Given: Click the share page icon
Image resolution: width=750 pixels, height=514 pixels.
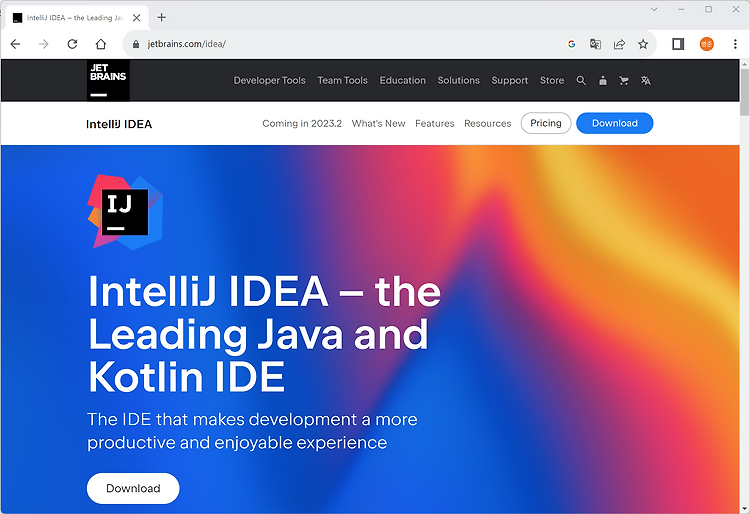Looking at the screenshot, I should [619, 44].
